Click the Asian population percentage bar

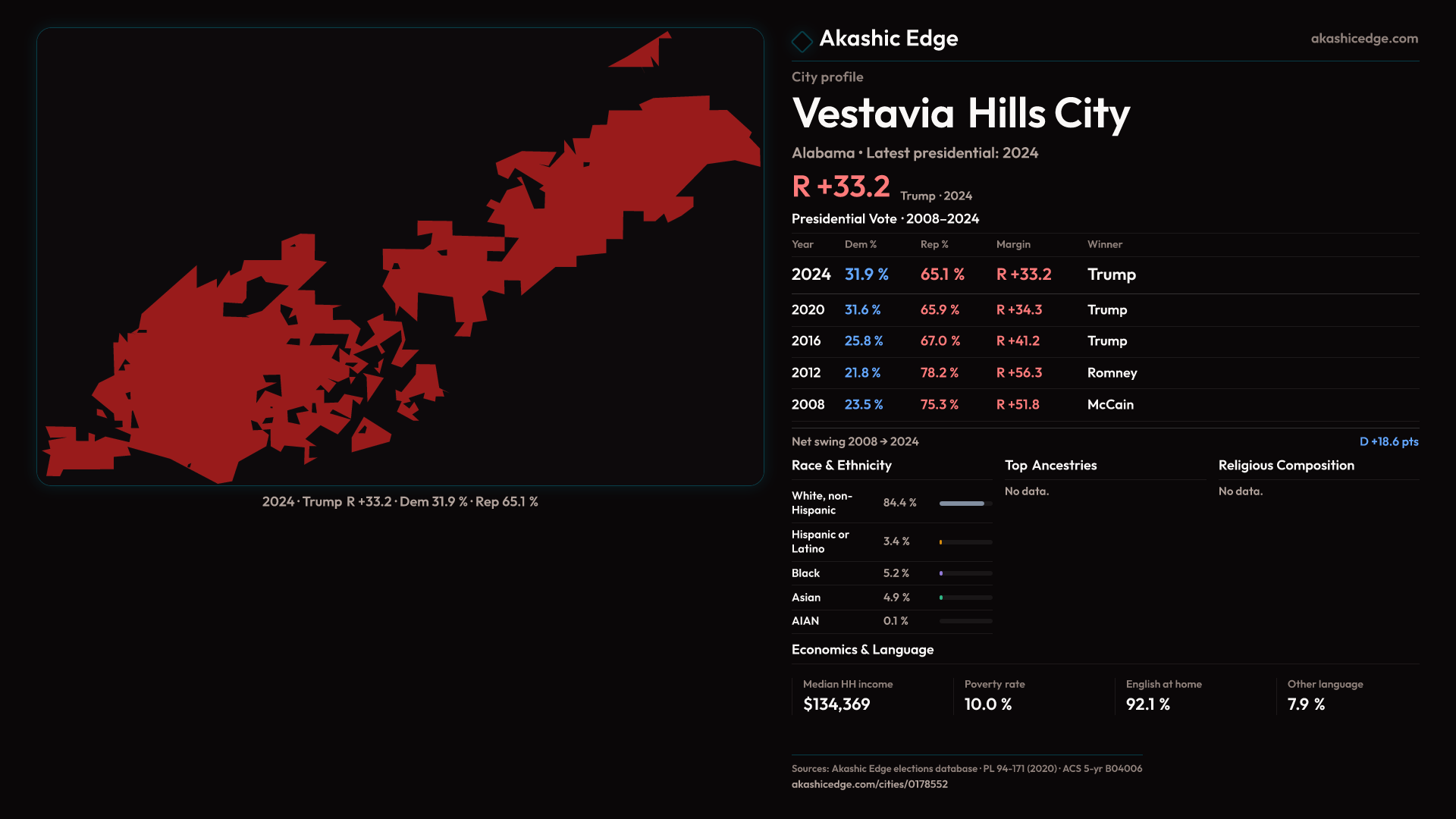click(x=965, y=598)
